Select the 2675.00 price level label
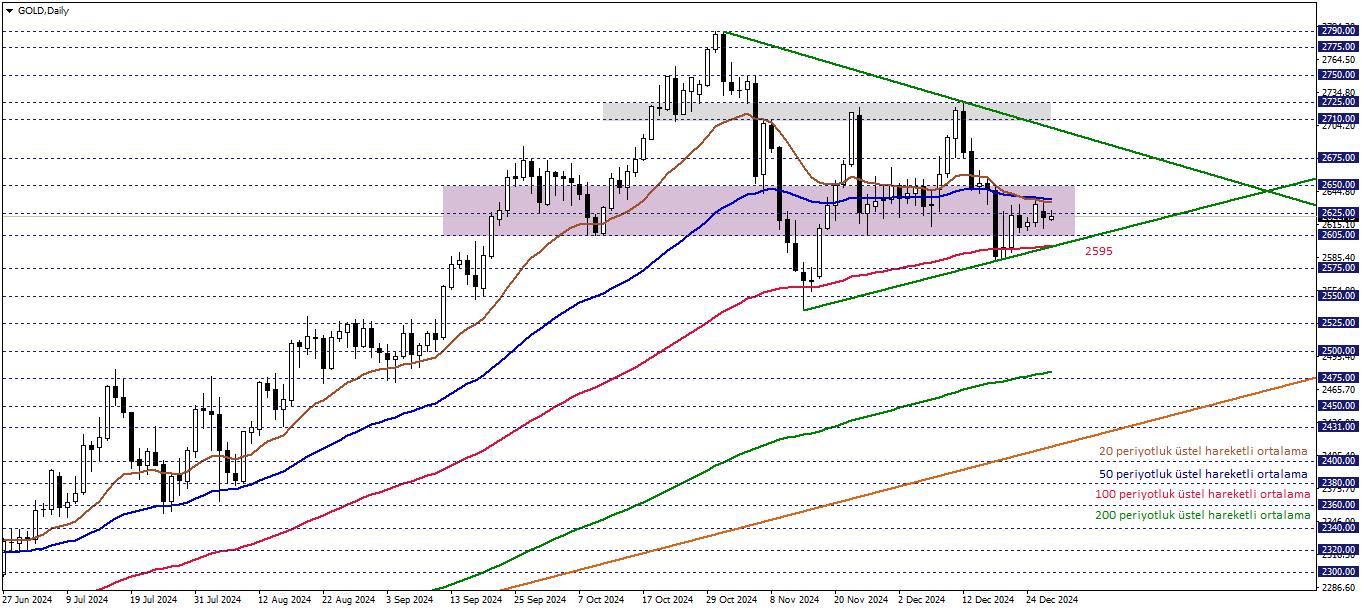Viewport: 1362px width, 611px height. pyautogui.click(x=1338, y=157)
